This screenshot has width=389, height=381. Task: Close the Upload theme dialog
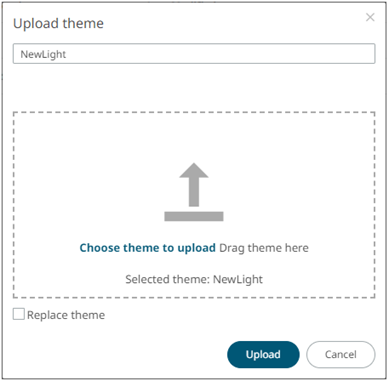[370, 17]
